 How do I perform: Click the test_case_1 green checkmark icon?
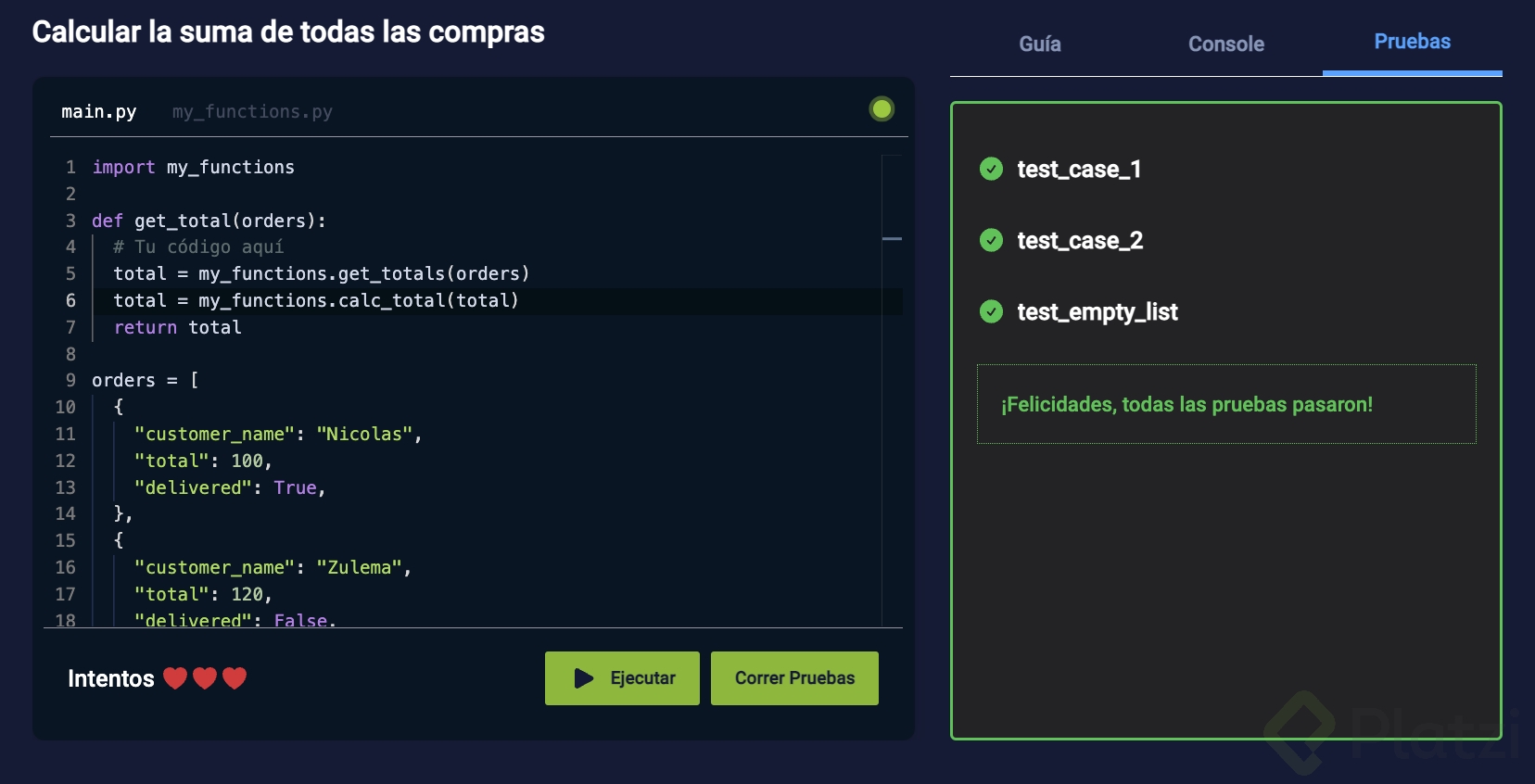tap(991, 169)
